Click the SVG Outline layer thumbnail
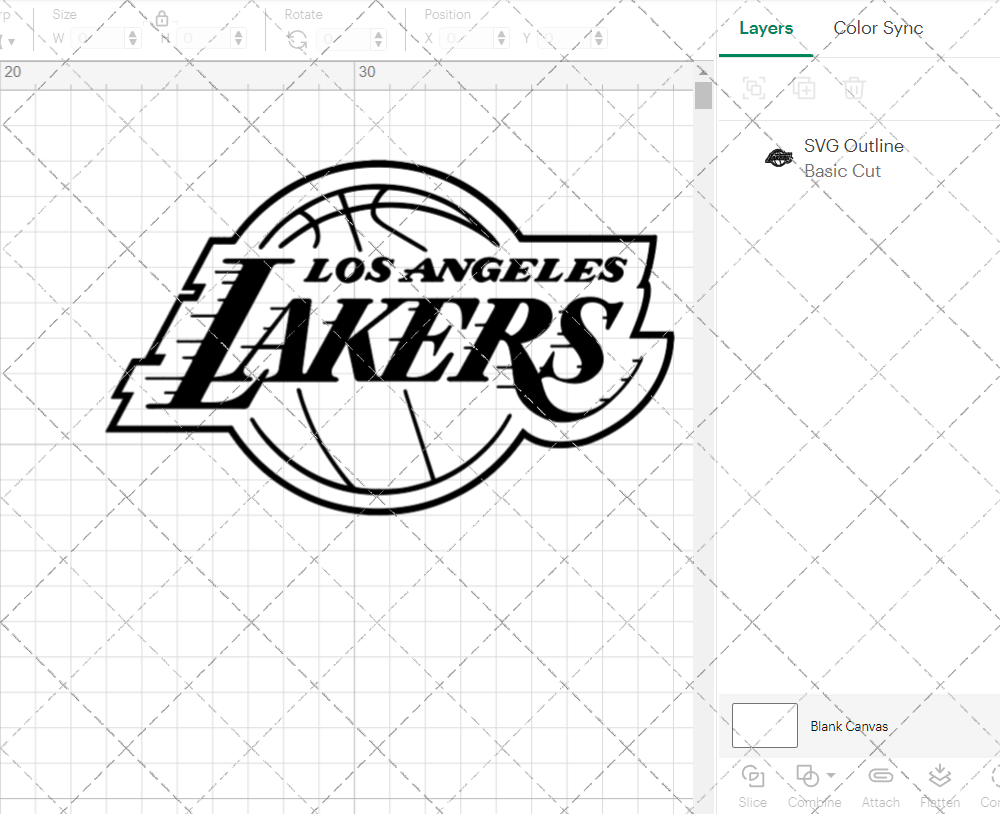Image resolution: width=1000 pixels, height=814 pixels. pos(779,157)
